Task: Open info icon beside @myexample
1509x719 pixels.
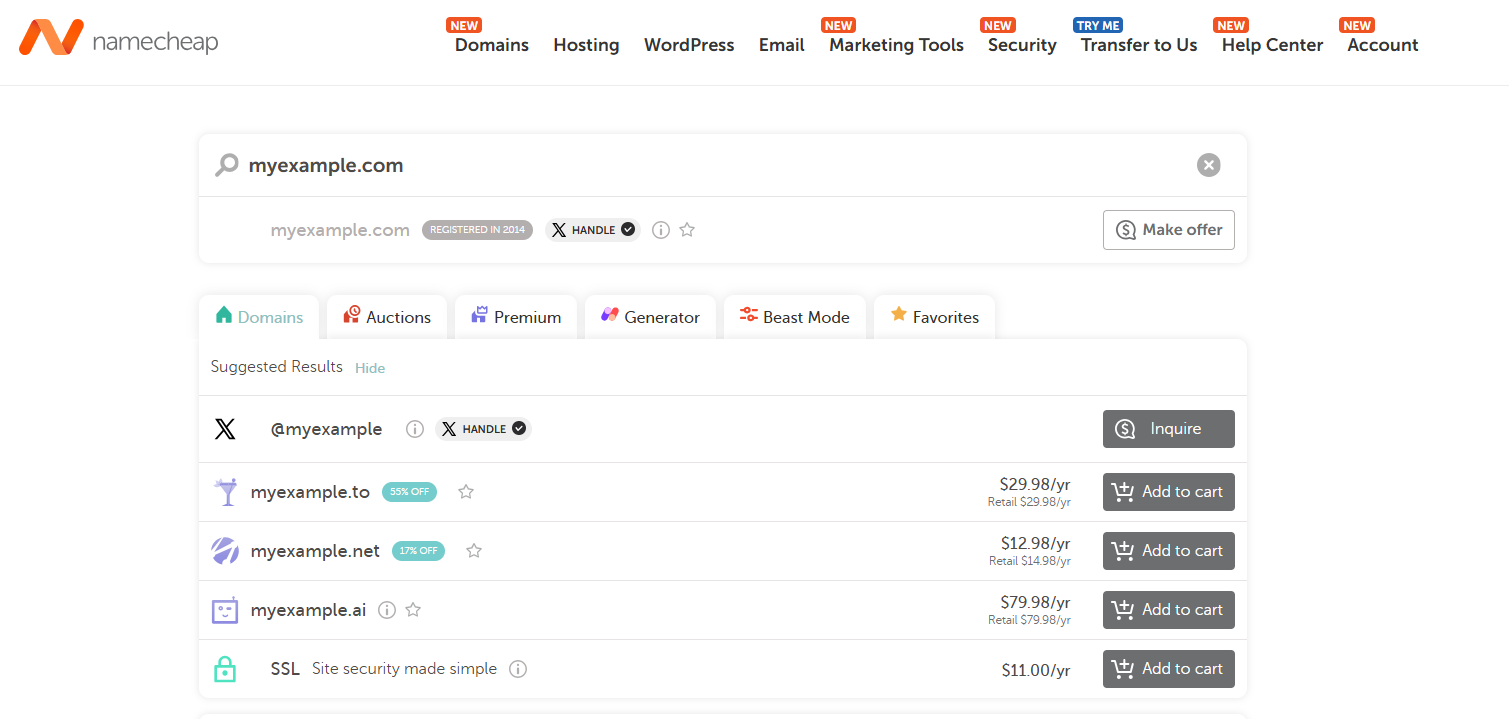Action: 415,429
